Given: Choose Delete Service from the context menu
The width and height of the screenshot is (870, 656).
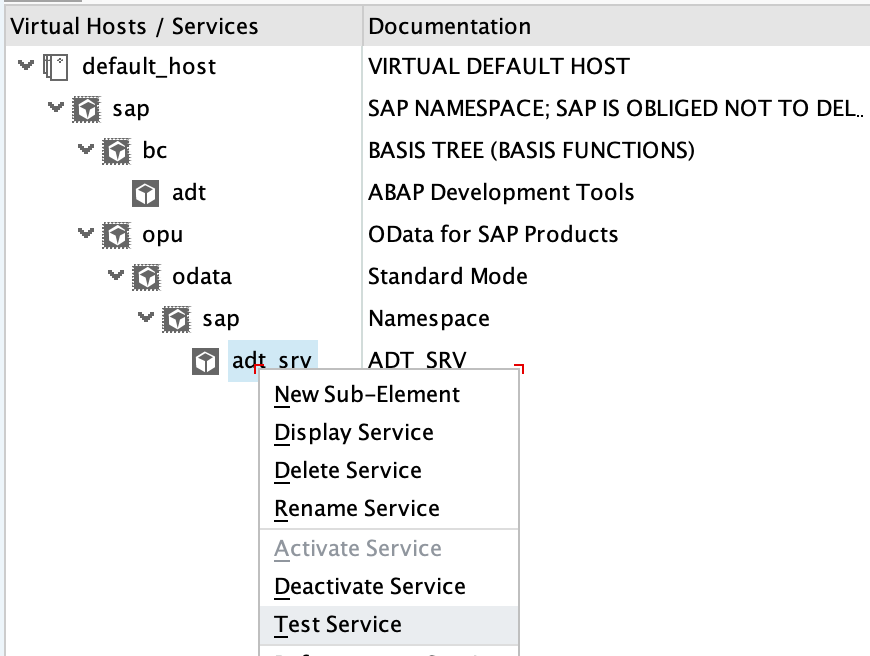Looking at the screenshot, I should point(347,470).
